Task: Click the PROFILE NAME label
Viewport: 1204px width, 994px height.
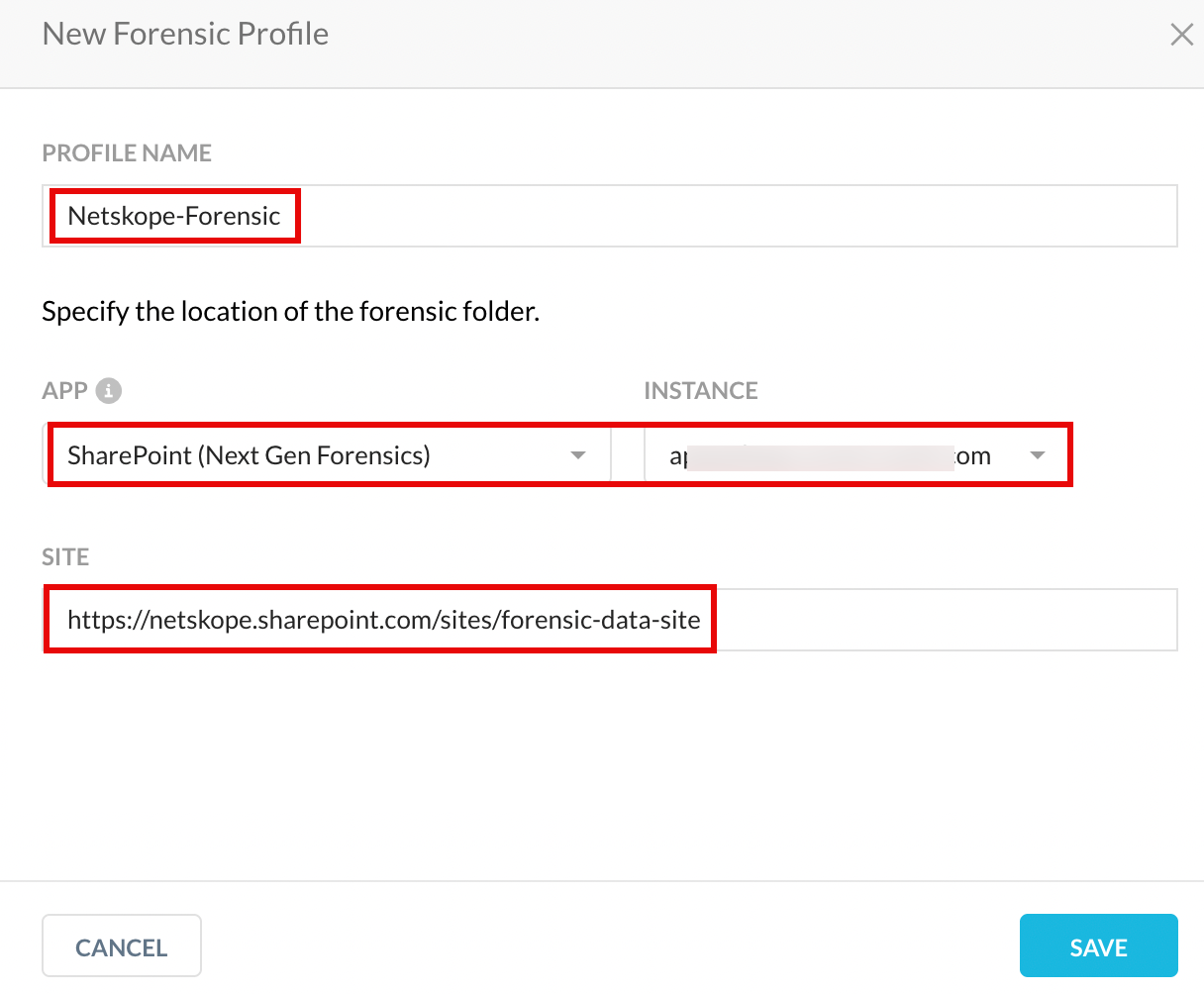Action: click(x=127, y=152)
